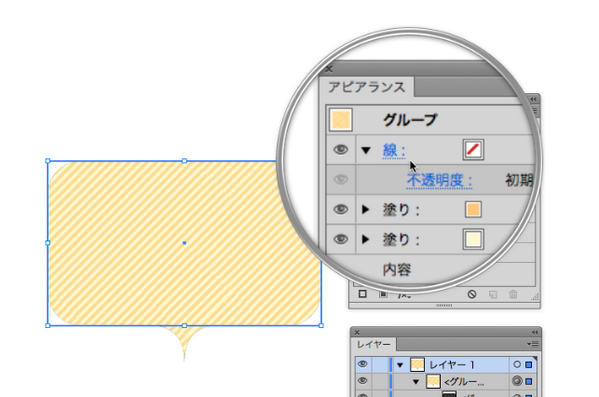The width and height of the screenshot is (599, 397).
Task: Click the レイヤー 1 thumbnail
Action: tap(418, 365)
